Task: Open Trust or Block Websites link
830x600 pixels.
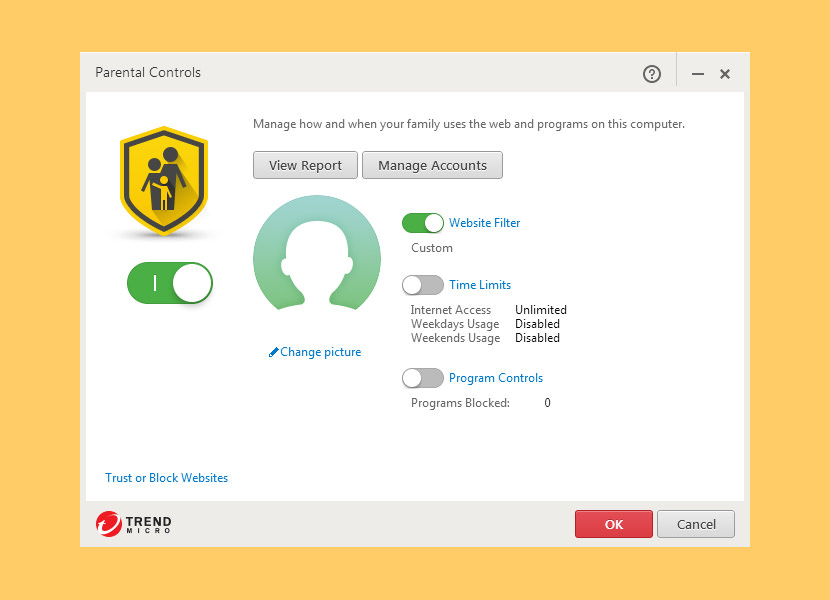Action: pyautogui.click(x=166, y=478)
